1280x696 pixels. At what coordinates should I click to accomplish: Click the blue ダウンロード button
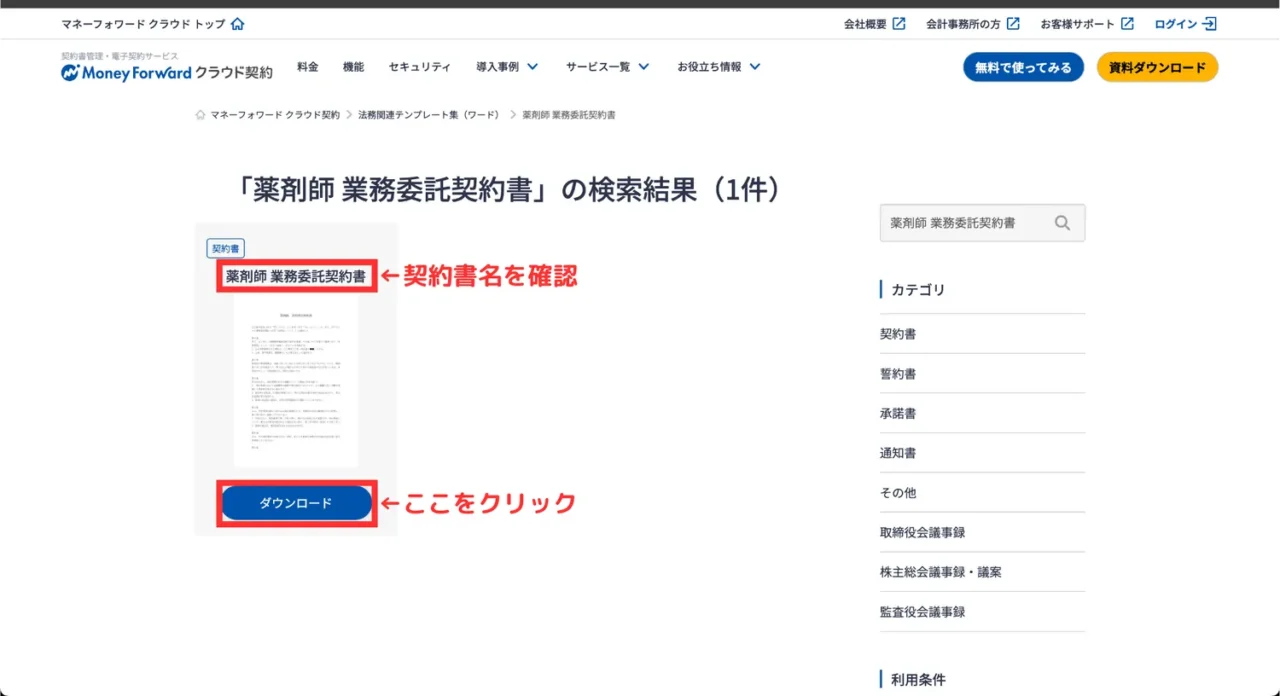point(296,503)
